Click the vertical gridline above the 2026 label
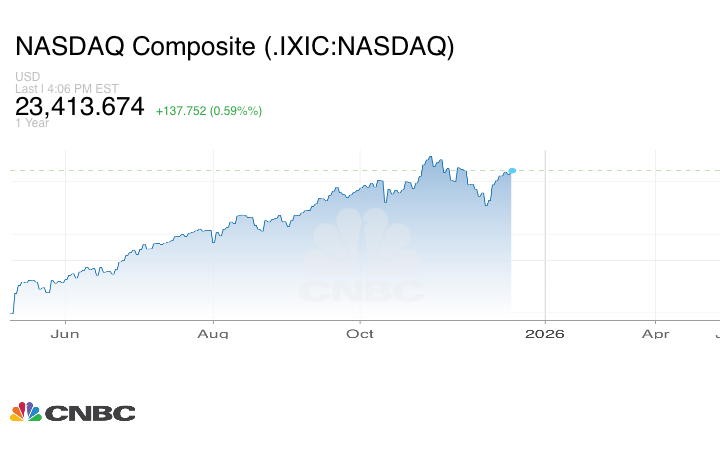The width and height of the screenshot is (720, 450). [544, 240]
